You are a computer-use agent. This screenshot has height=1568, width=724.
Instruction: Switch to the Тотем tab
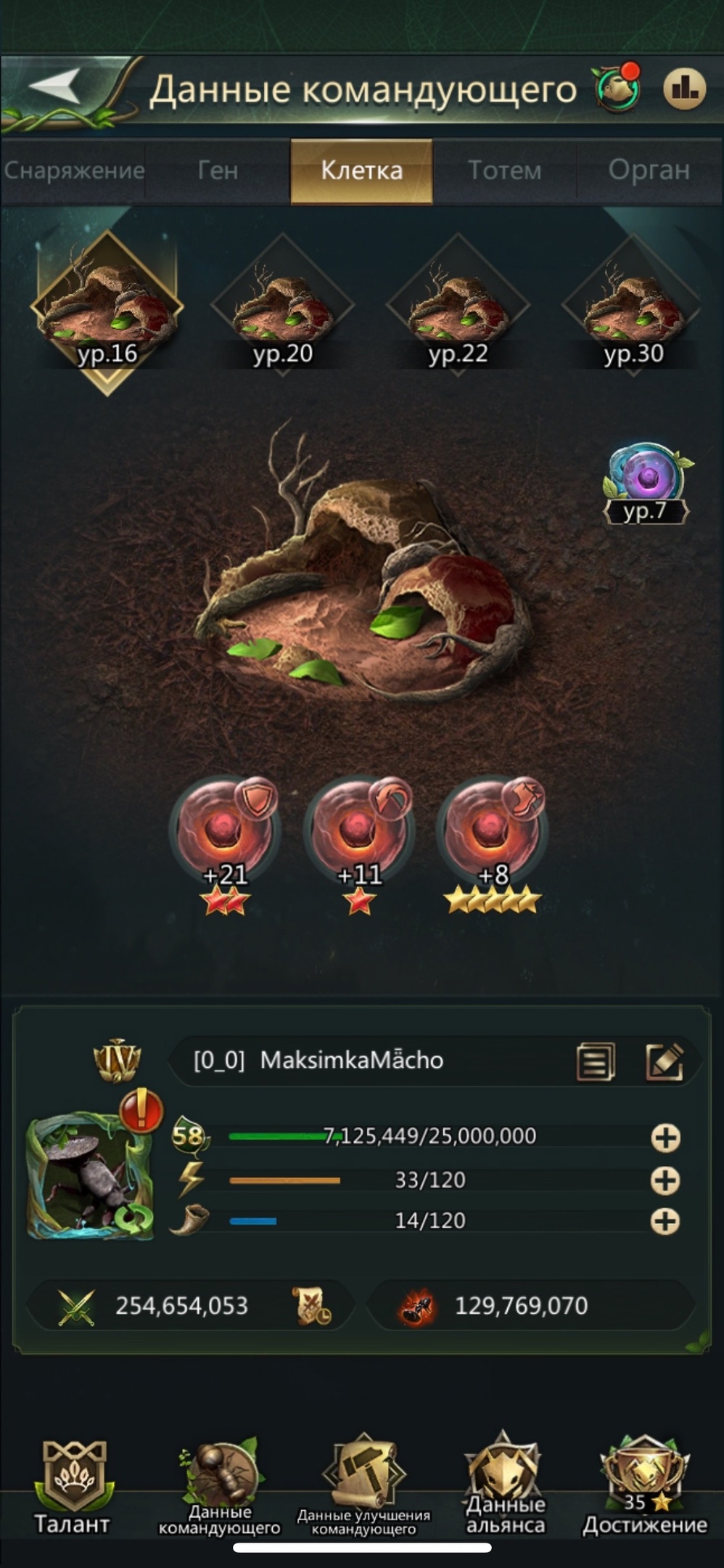(x=504, y=171)
